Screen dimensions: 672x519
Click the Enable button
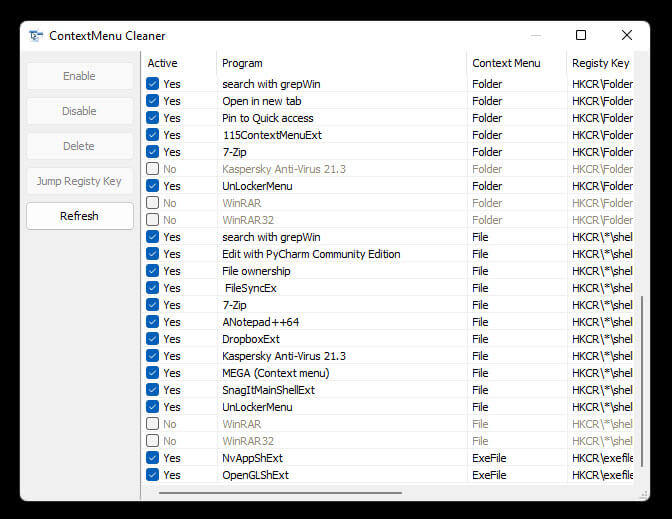tap(80, 76)
